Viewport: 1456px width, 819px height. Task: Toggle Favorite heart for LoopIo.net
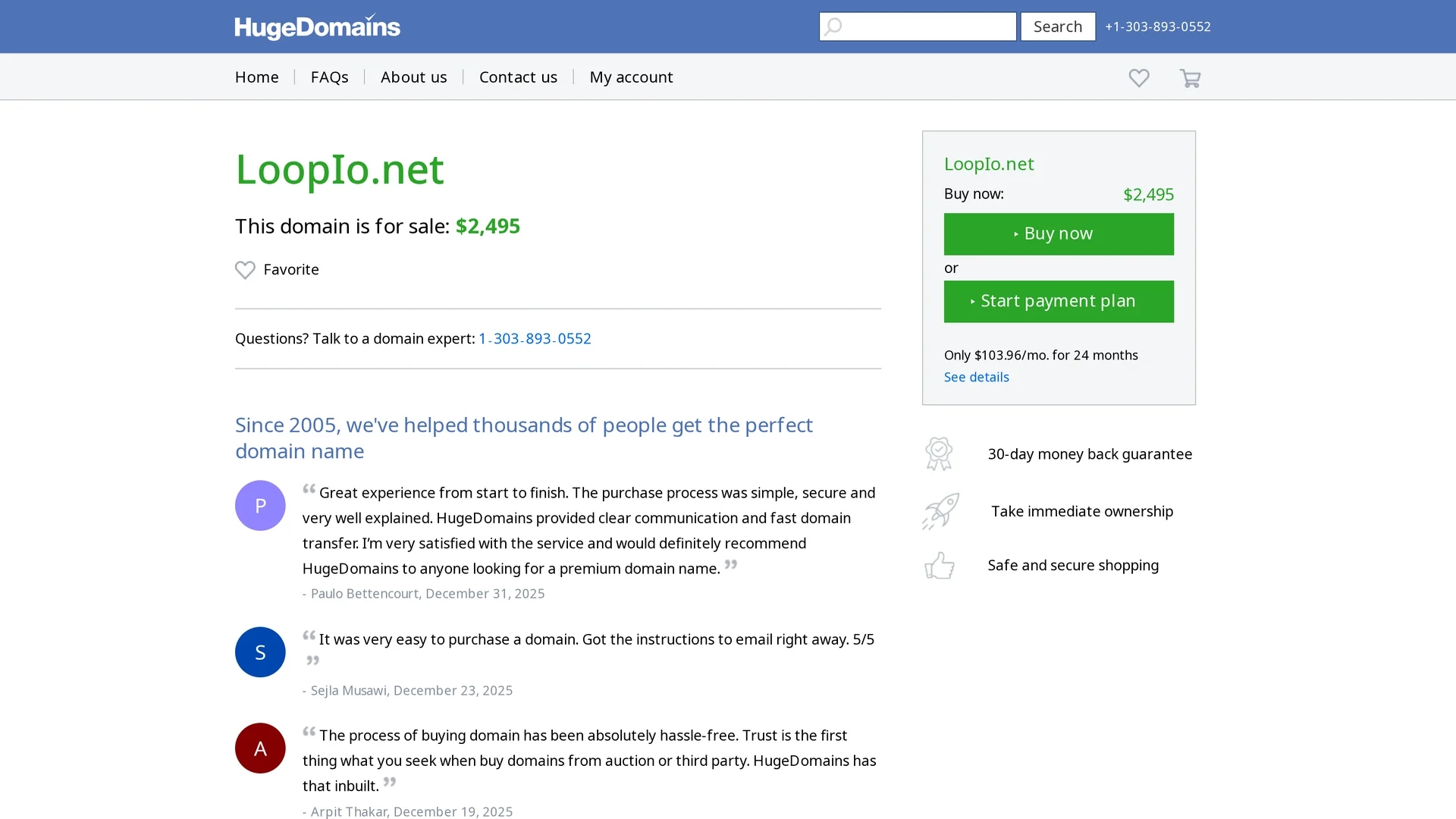tap(245, 270)
